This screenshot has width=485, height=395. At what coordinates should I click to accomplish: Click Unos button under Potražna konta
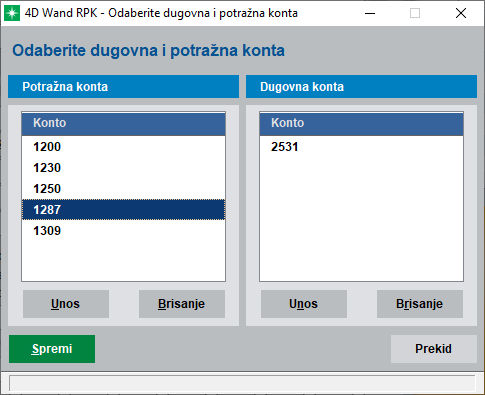tap(66, 304)
